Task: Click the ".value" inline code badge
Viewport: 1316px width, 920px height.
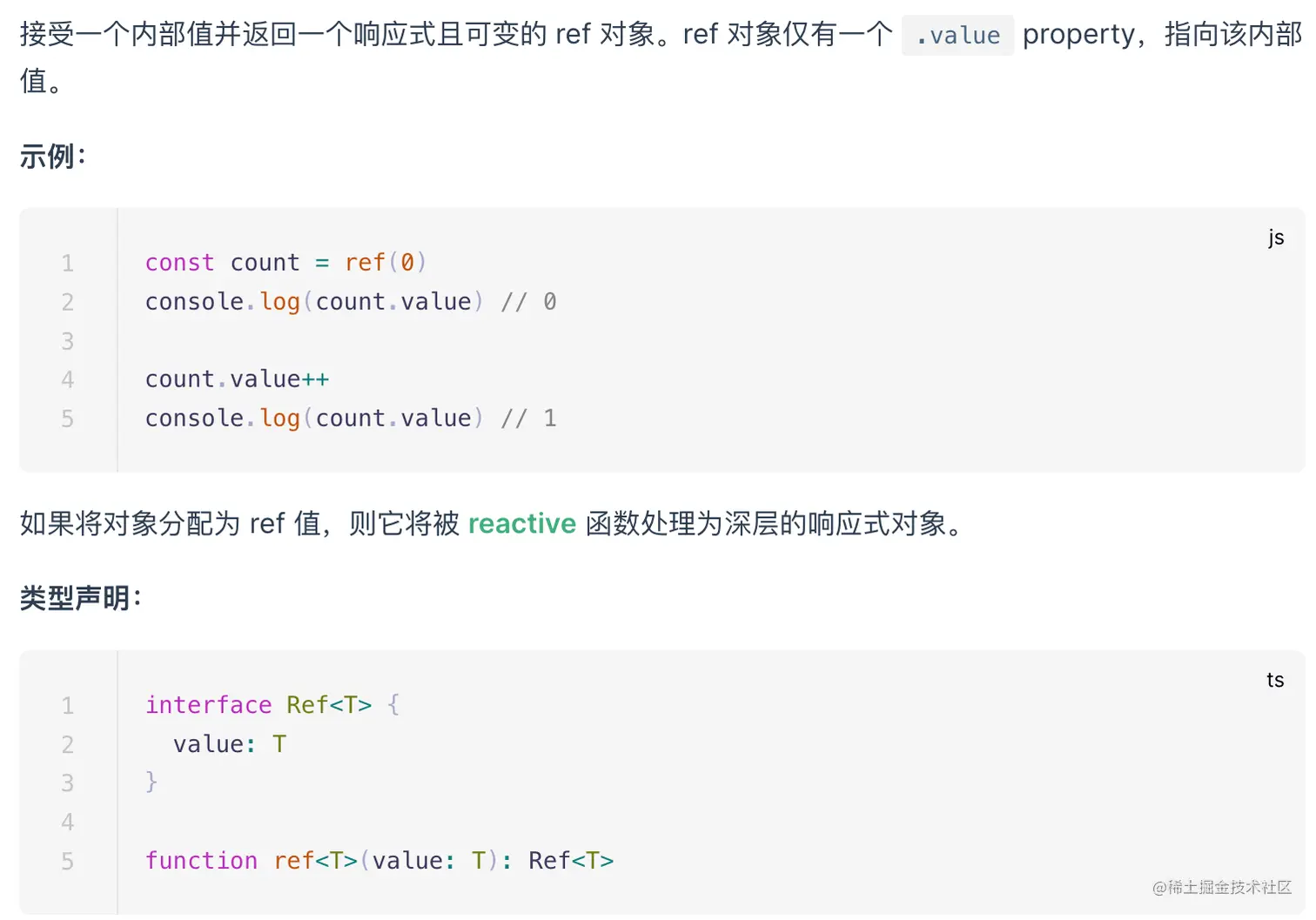Action: 957,36
